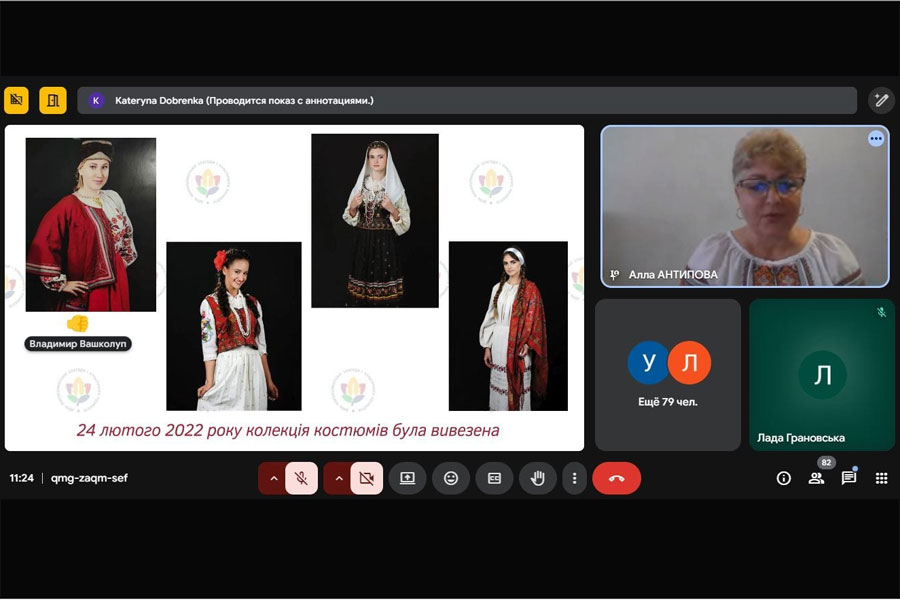Click the yellow hide-presentation icon
The height and width of the screenshot is (600, 900).
[16, 100]
